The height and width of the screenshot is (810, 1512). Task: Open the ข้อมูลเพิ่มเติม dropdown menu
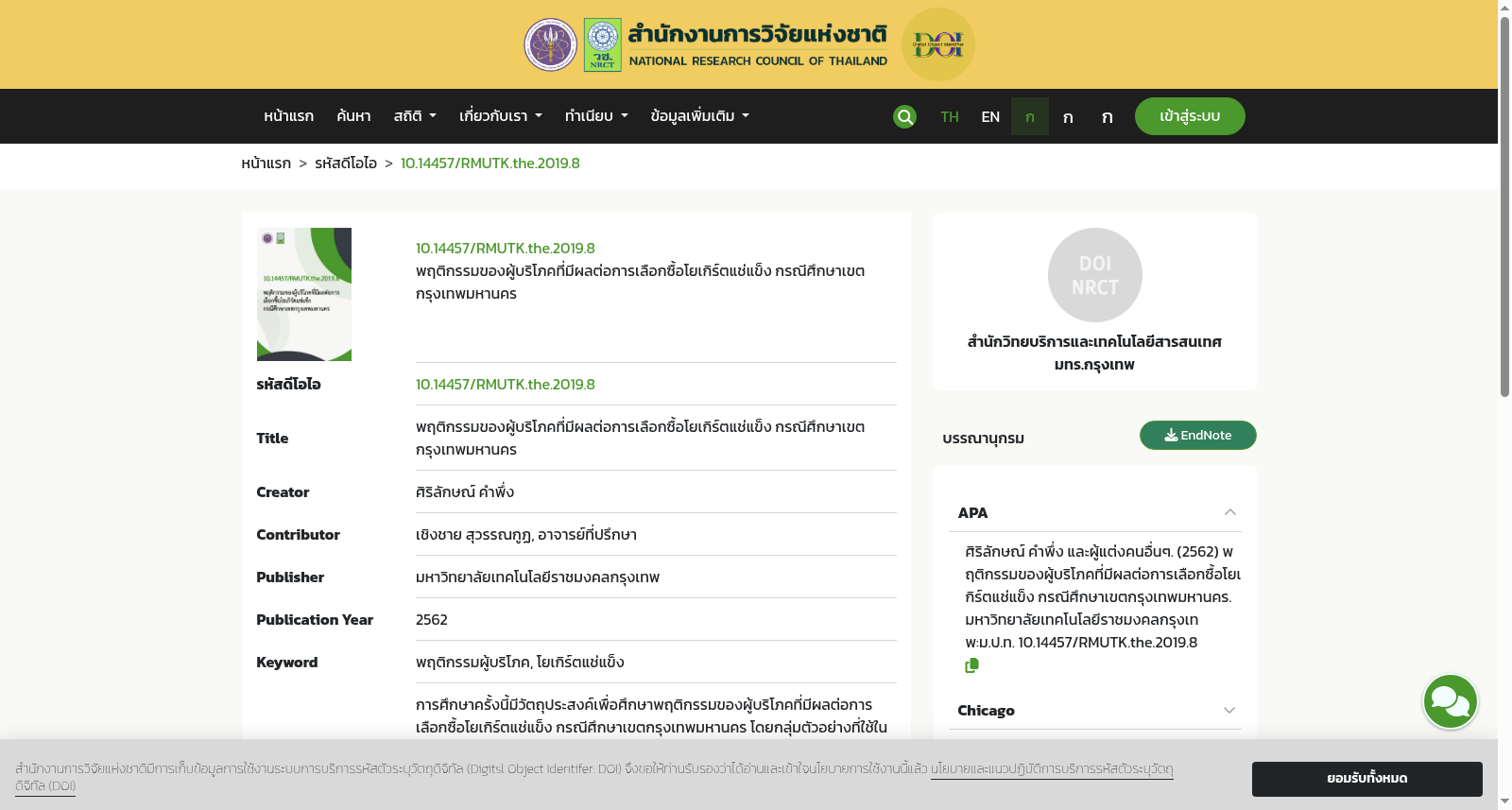point(700,115)
